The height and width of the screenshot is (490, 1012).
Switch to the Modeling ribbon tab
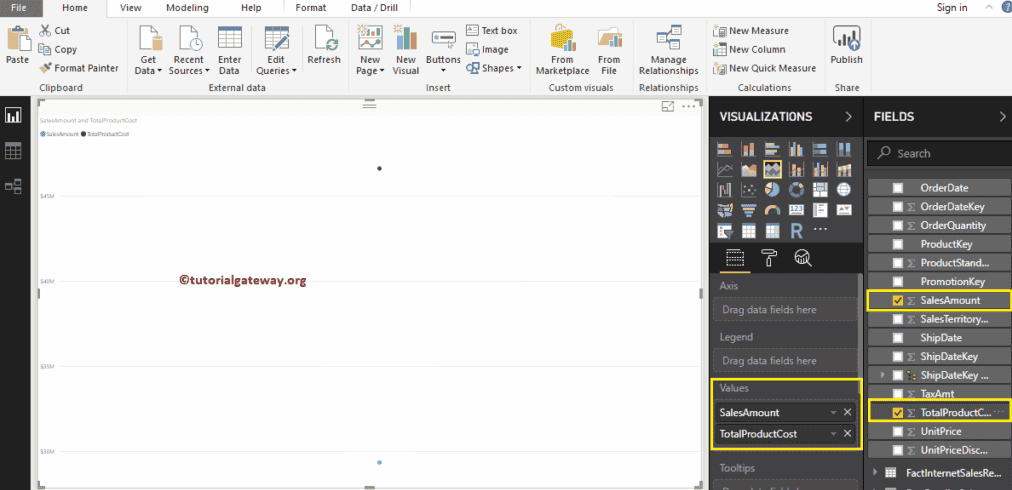[x=187, y=8]
